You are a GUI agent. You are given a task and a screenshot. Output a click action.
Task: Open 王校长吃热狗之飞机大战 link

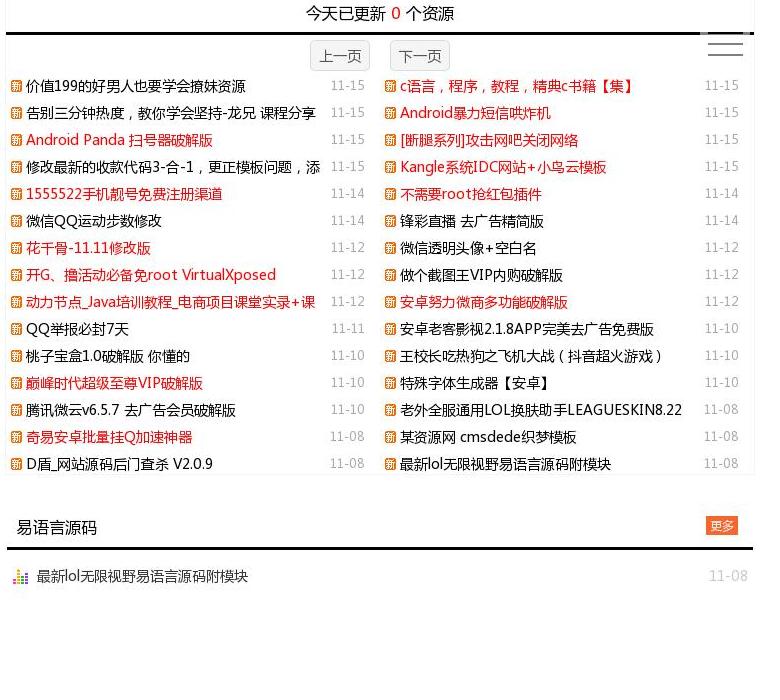[531, 356]
